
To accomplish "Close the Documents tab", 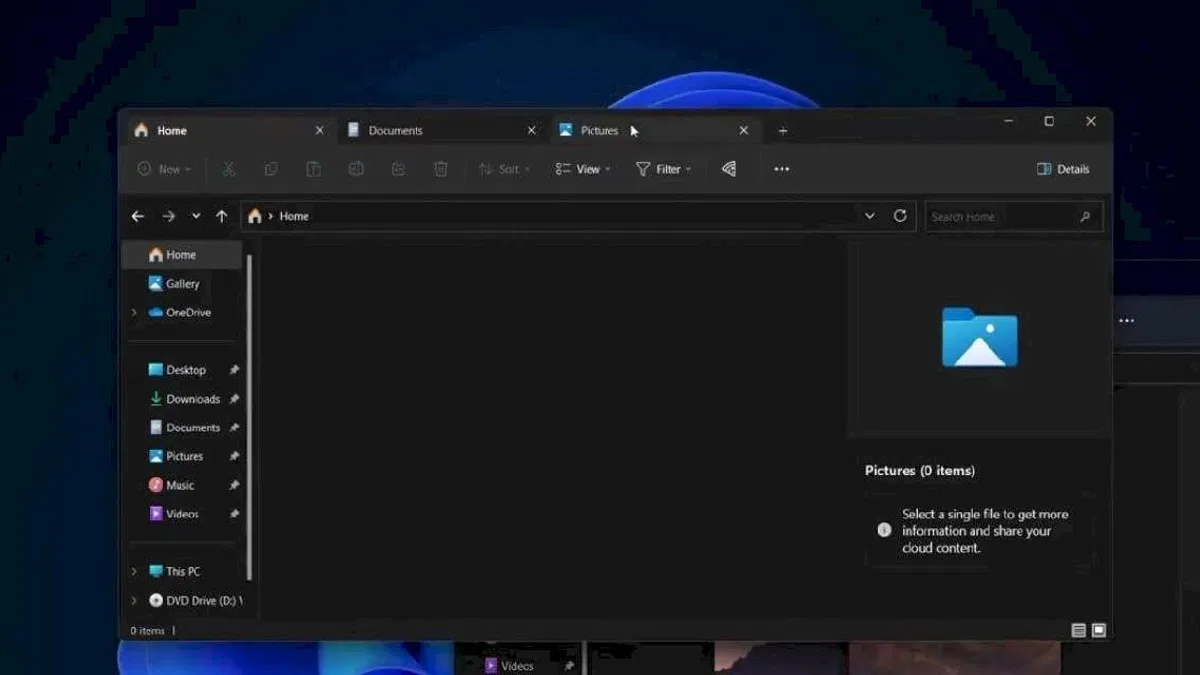I will tap(532, 130).
